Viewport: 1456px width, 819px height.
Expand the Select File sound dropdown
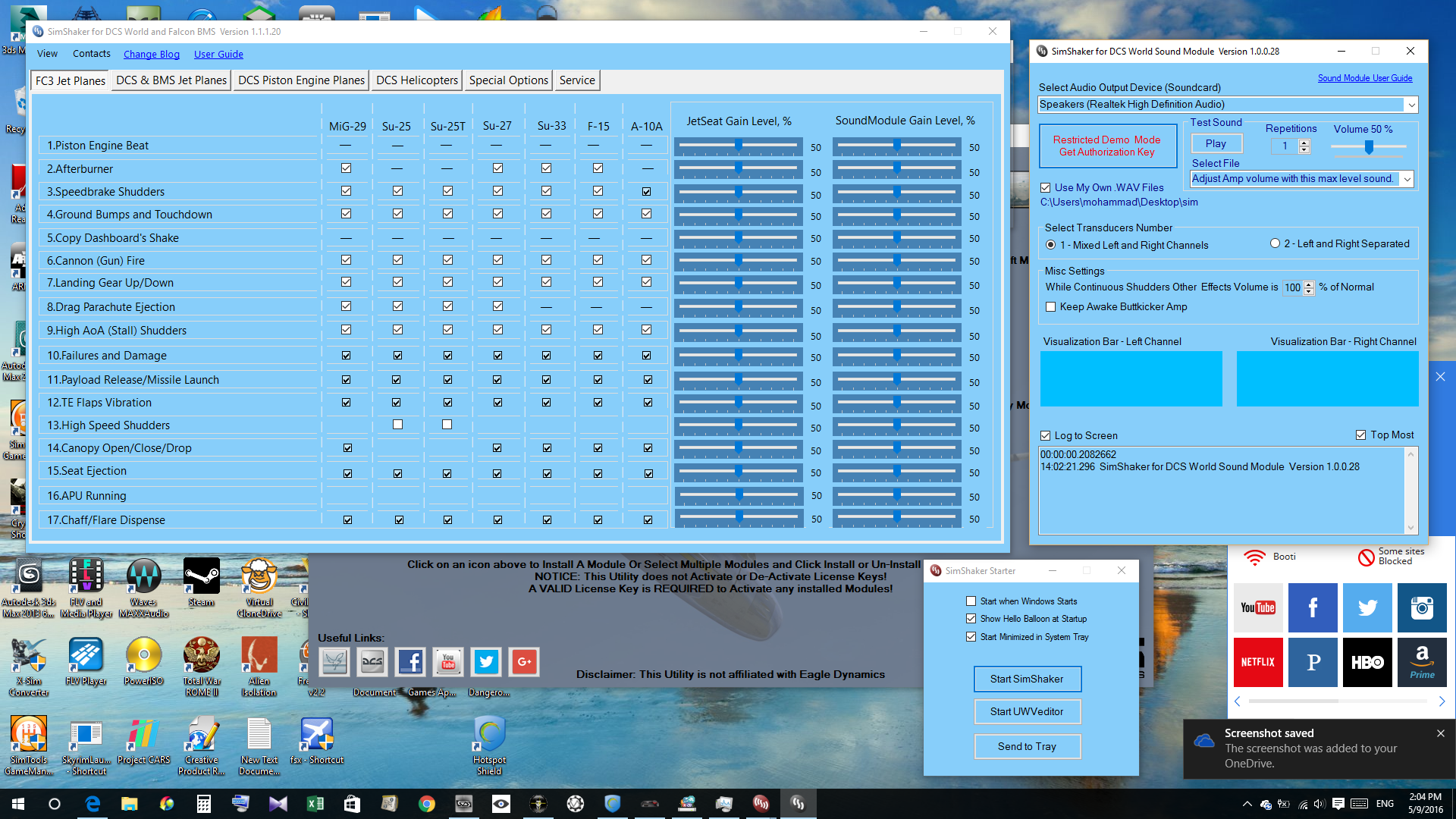coord(1407,180)
